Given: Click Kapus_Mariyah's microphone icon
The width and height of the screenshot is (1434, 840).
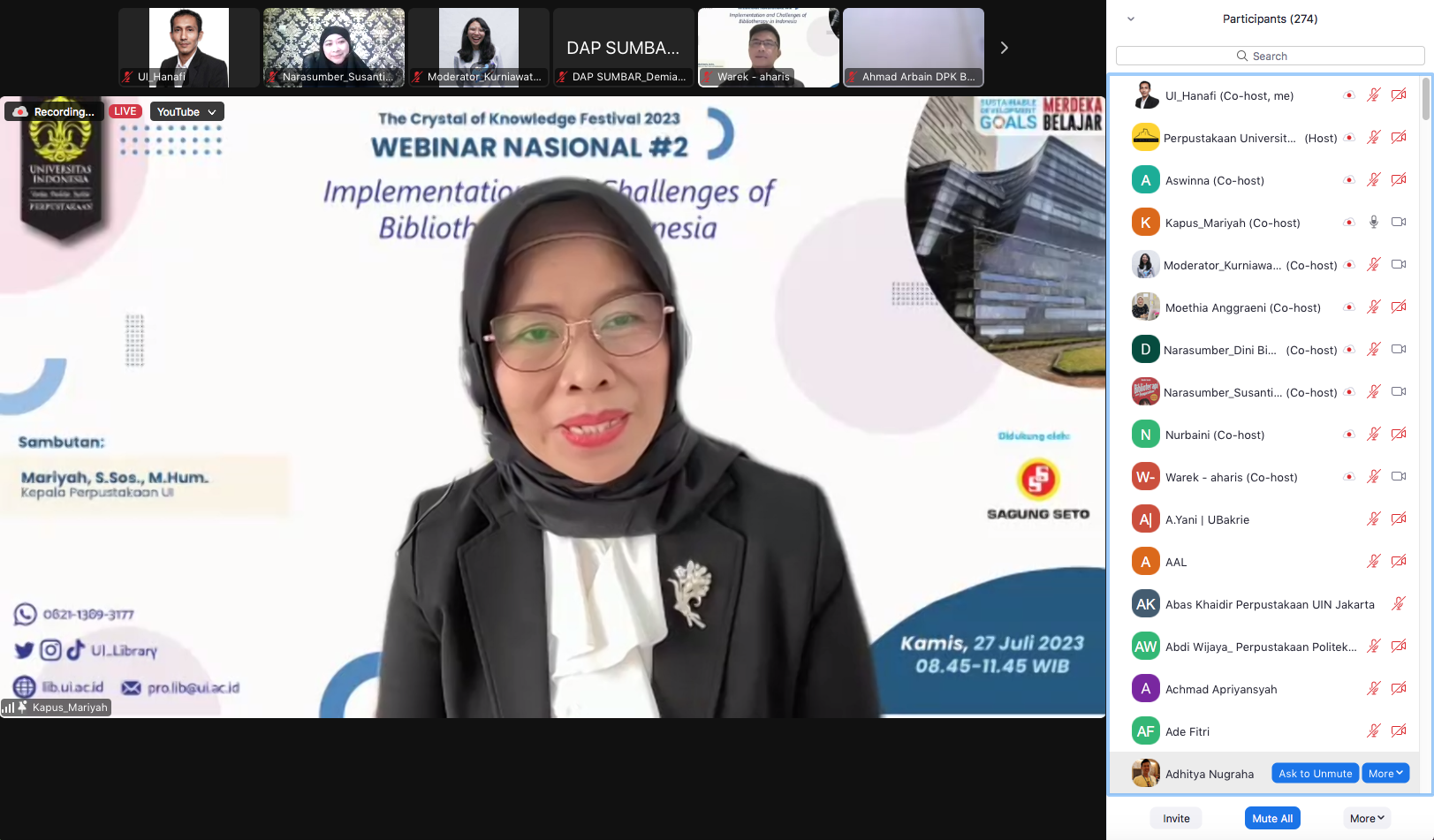Looking at the screenshot, I should pos(1373,223).
